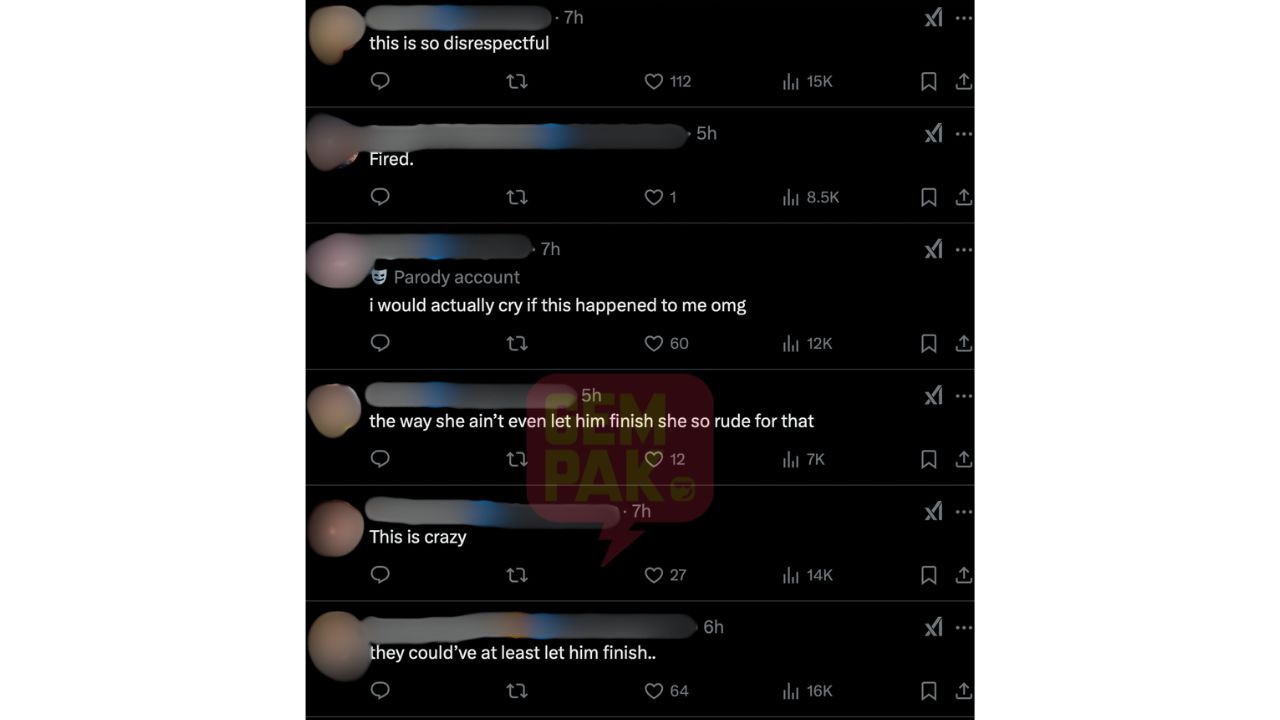Image resolution: width=1280 pixels, height=720 pixels.
Task: Like the "this is so disrespectful" tweet
Action: pos(668,81)
